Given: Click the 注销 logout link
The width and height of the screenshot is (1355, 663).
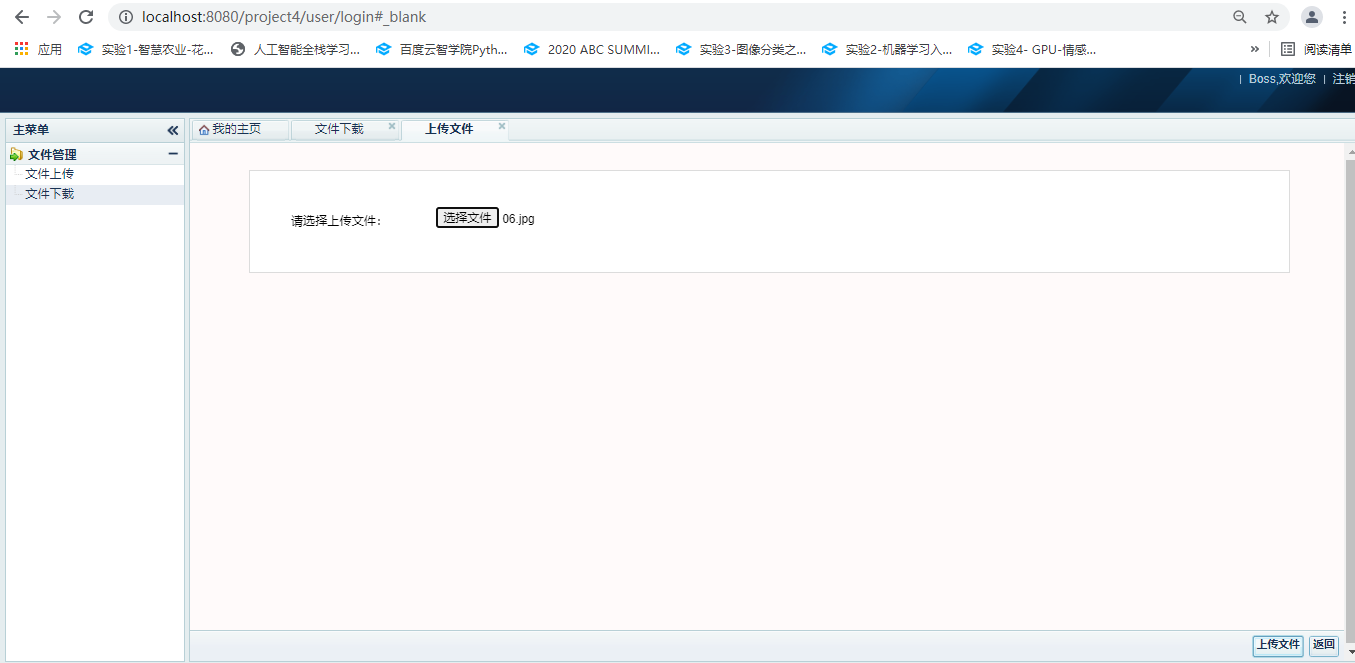Looking at the screenshot, I should [1342, 79].
